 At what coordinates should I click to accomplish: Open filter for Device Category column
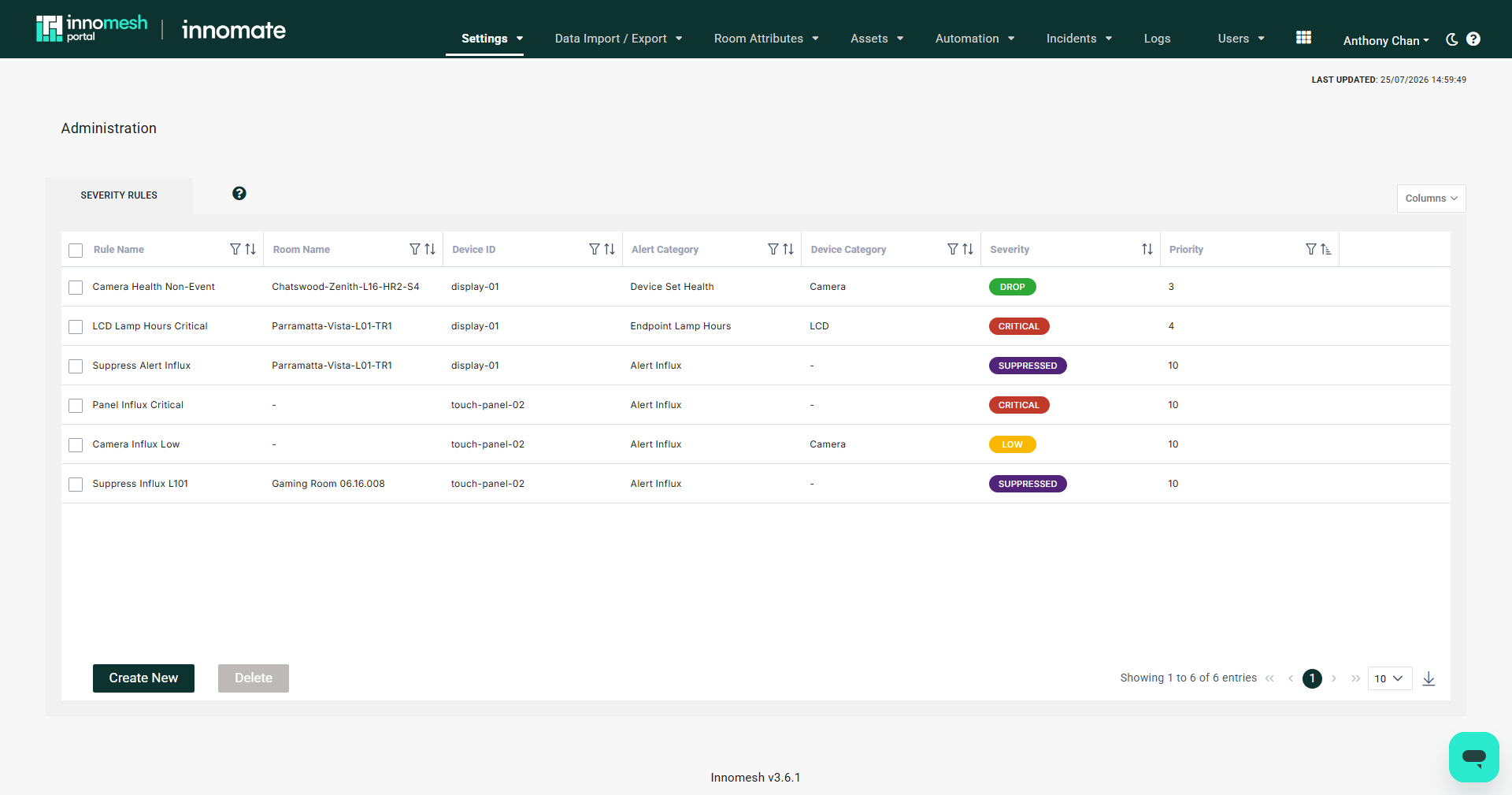tap(952, 249)
